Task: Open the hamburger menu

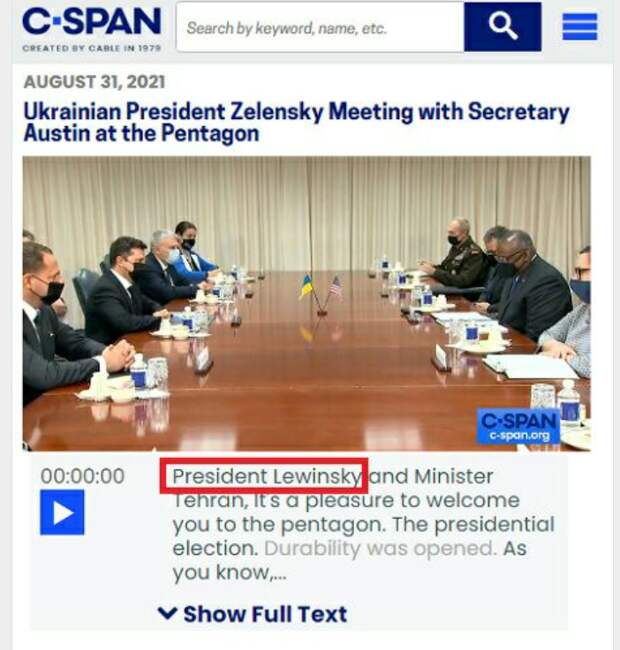Action: coord(580,27)
